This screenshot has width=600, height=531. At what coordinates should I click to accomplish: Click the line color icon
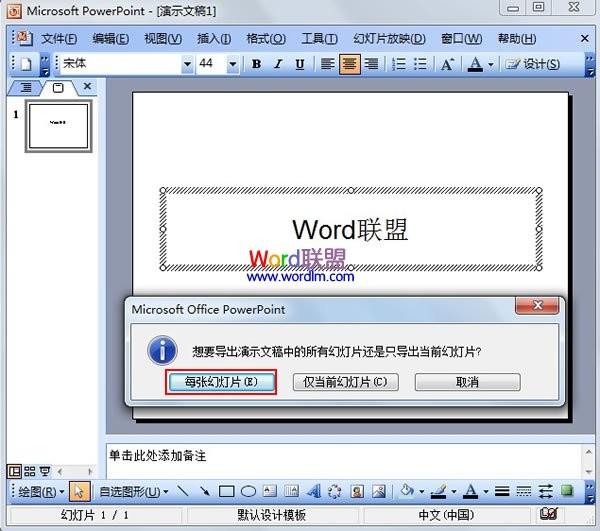tap(439, 491)
